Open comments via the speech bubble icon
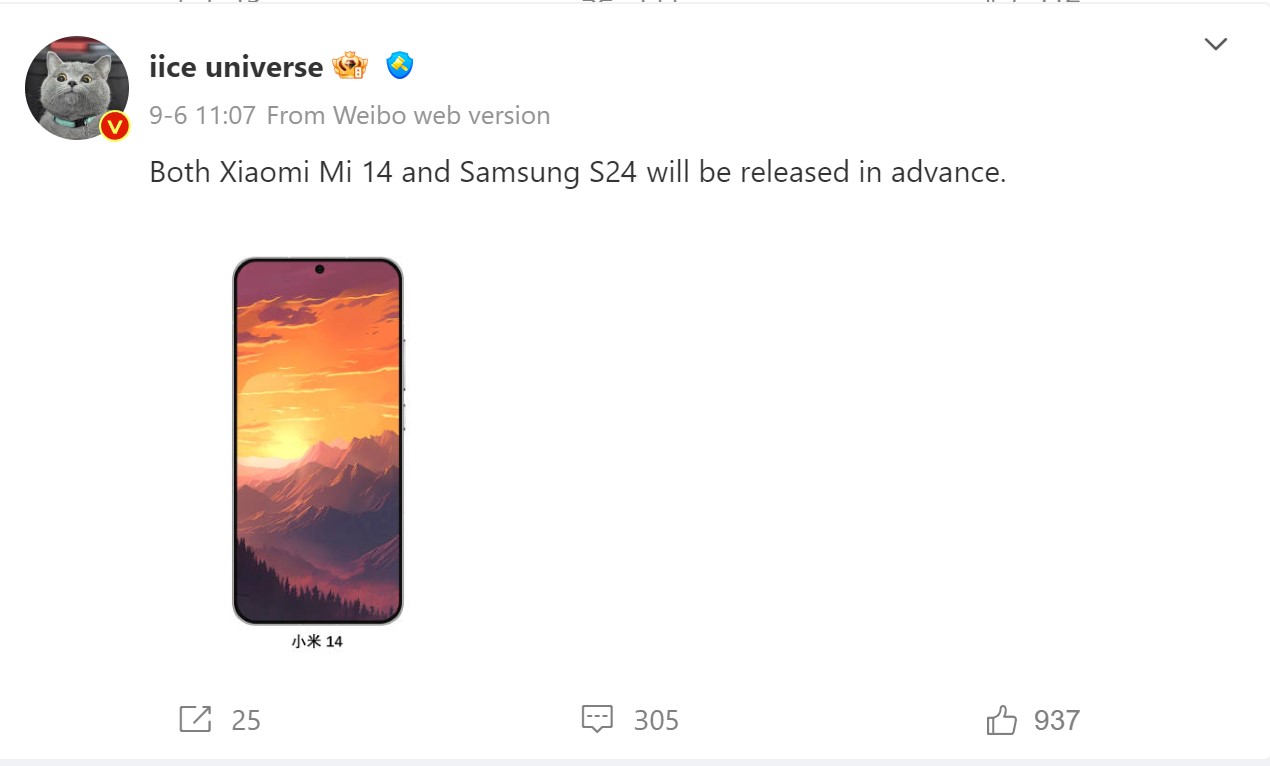This screenshot has width=1270, height=766. [597, 719]
